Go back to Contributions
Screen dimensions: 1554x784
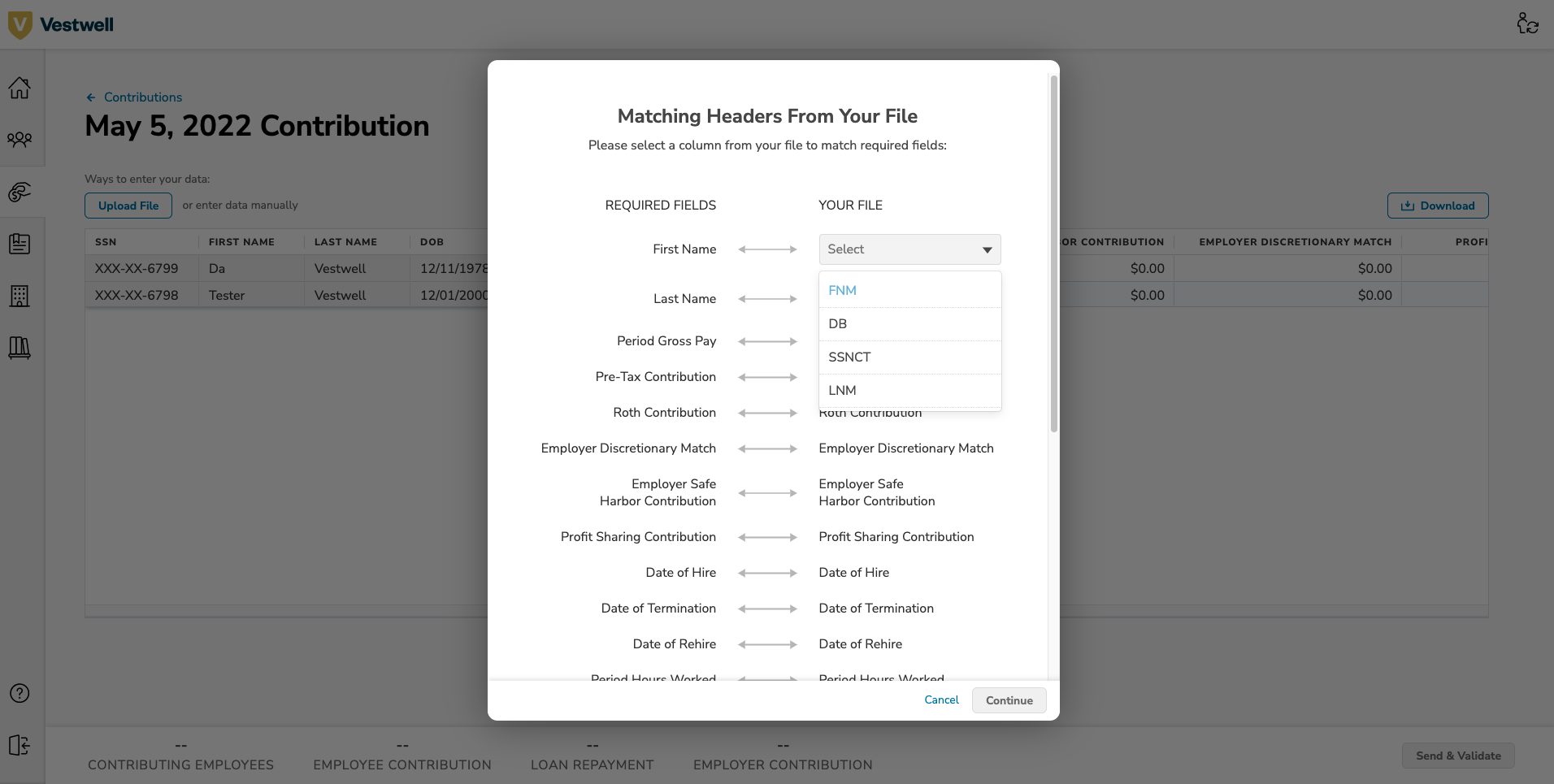[x=142, y=97]
